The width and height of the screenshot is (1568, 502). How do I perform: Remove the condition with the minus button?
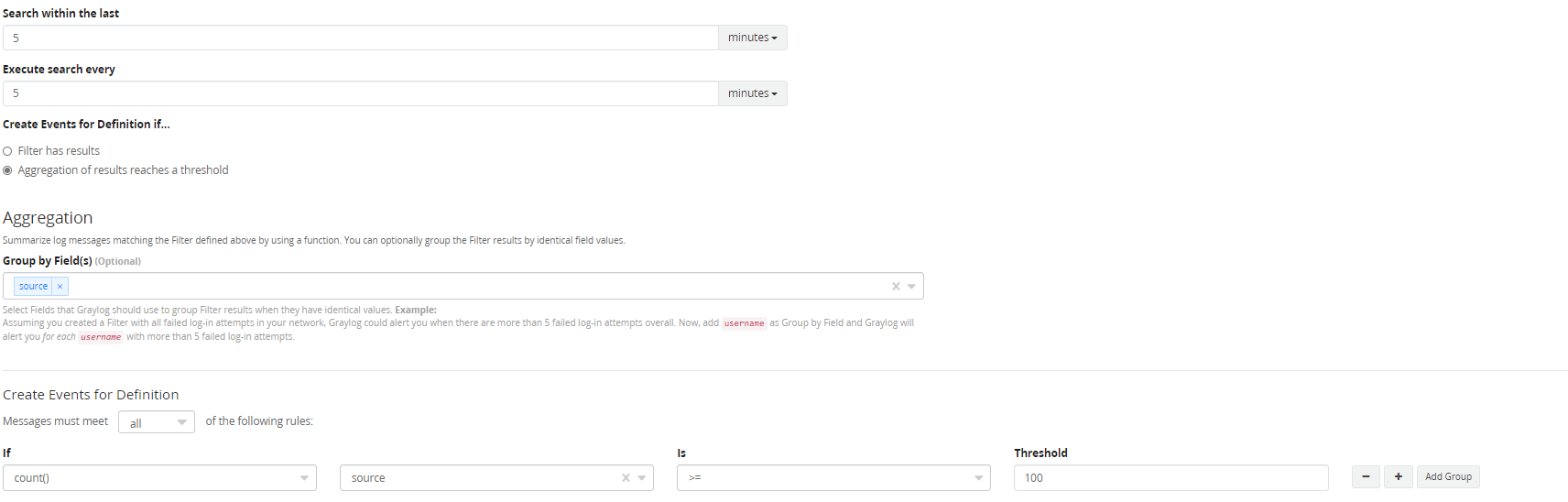(x=1366, y=477)
